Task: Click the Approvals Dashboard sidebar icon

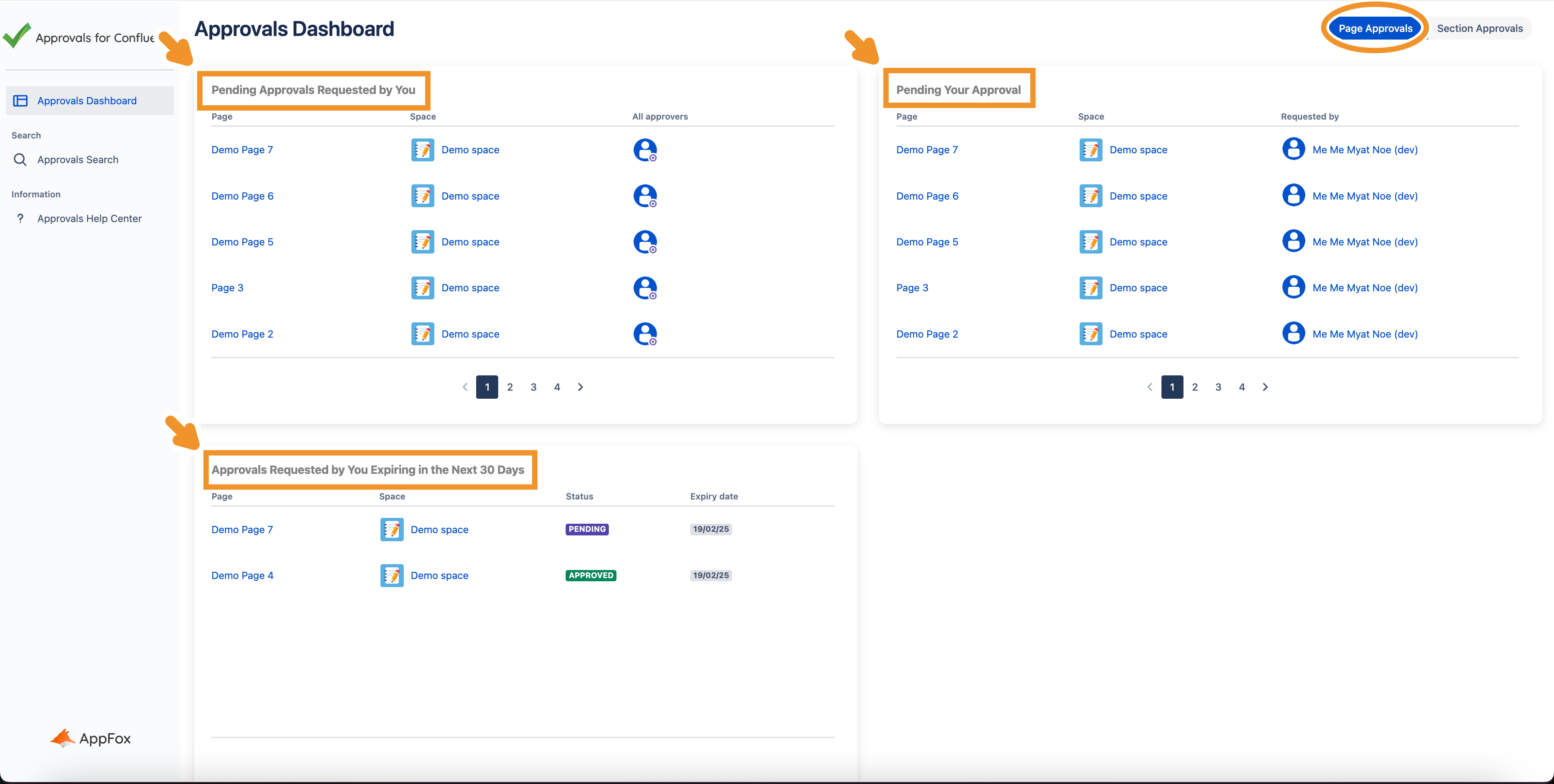Action: click(21, 101)
